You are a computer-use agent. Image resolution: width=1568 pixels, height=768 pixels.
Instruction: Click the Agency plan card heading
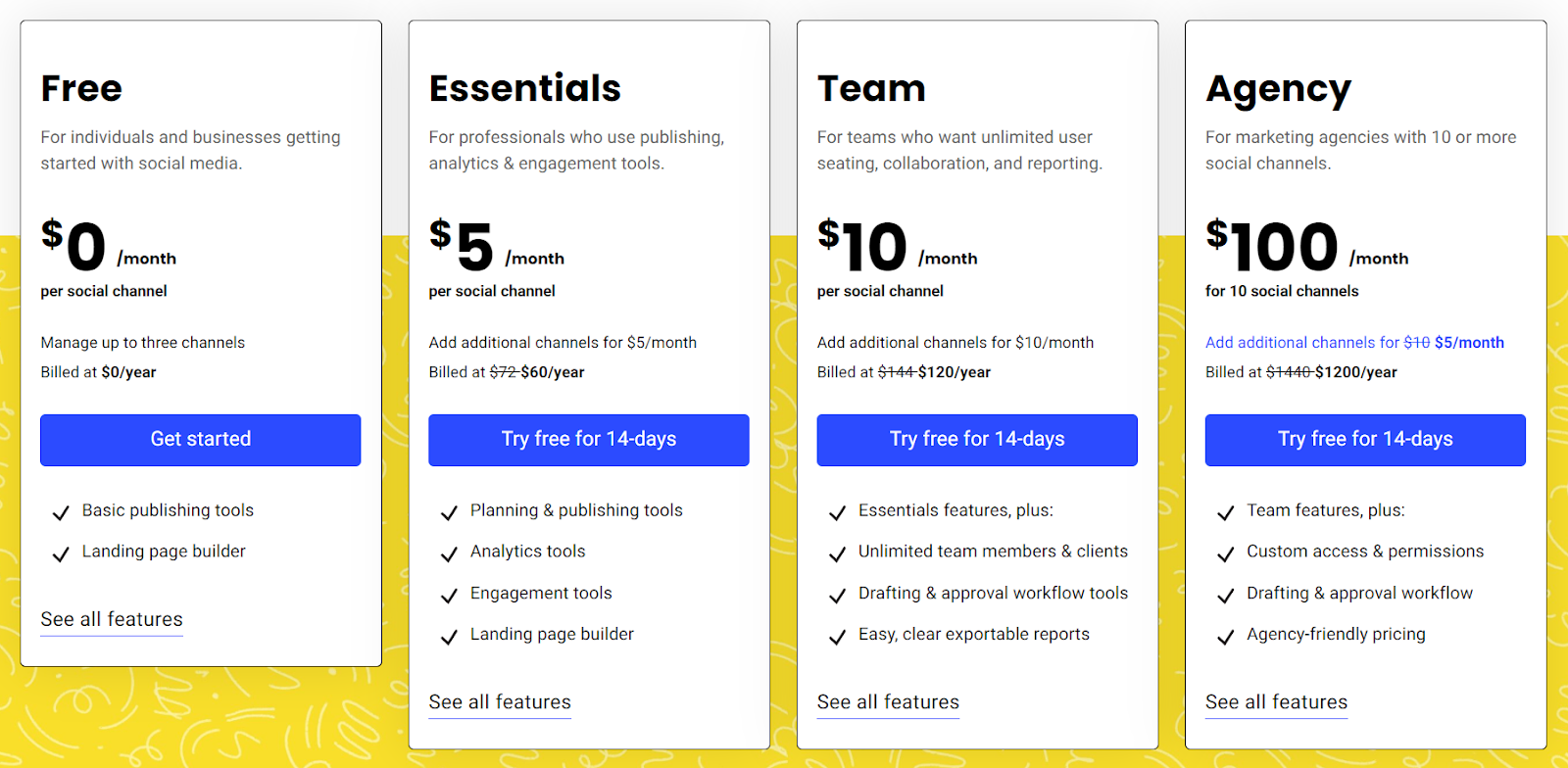click(x=1278, y=88)
